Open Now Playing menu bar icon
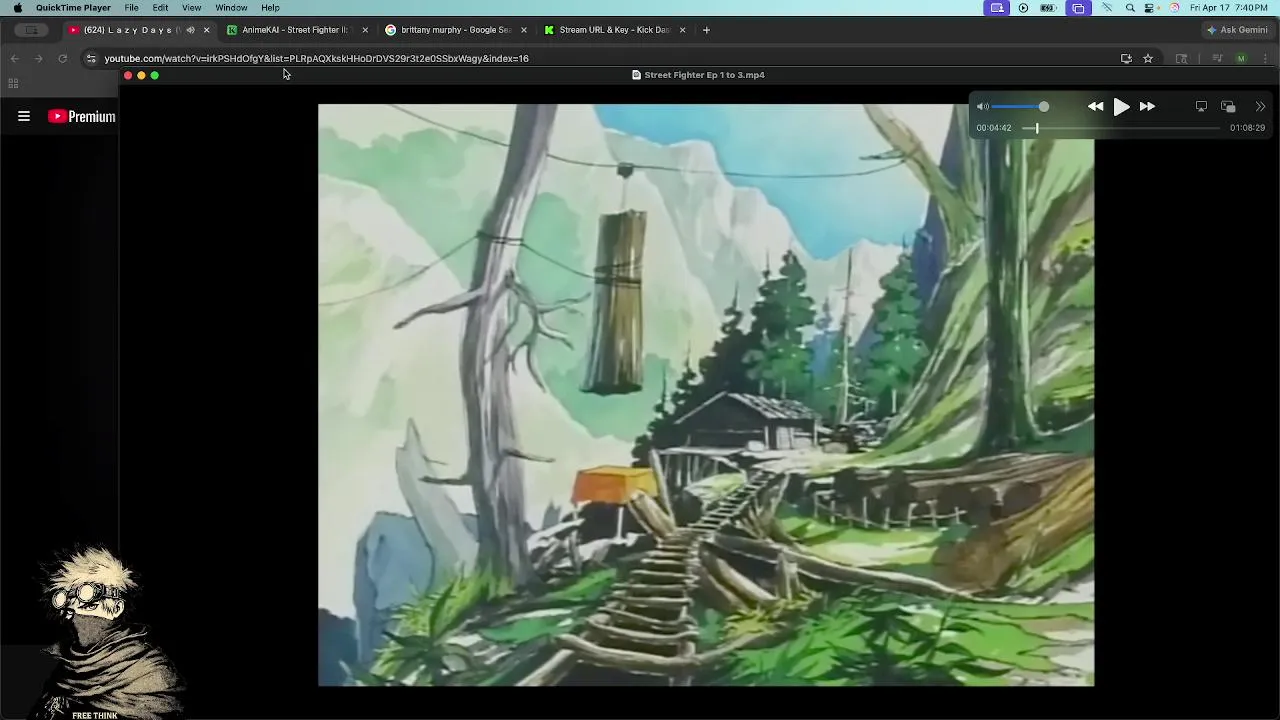The width and height of the screenshot is (1280, 720). coord(1023,8)
